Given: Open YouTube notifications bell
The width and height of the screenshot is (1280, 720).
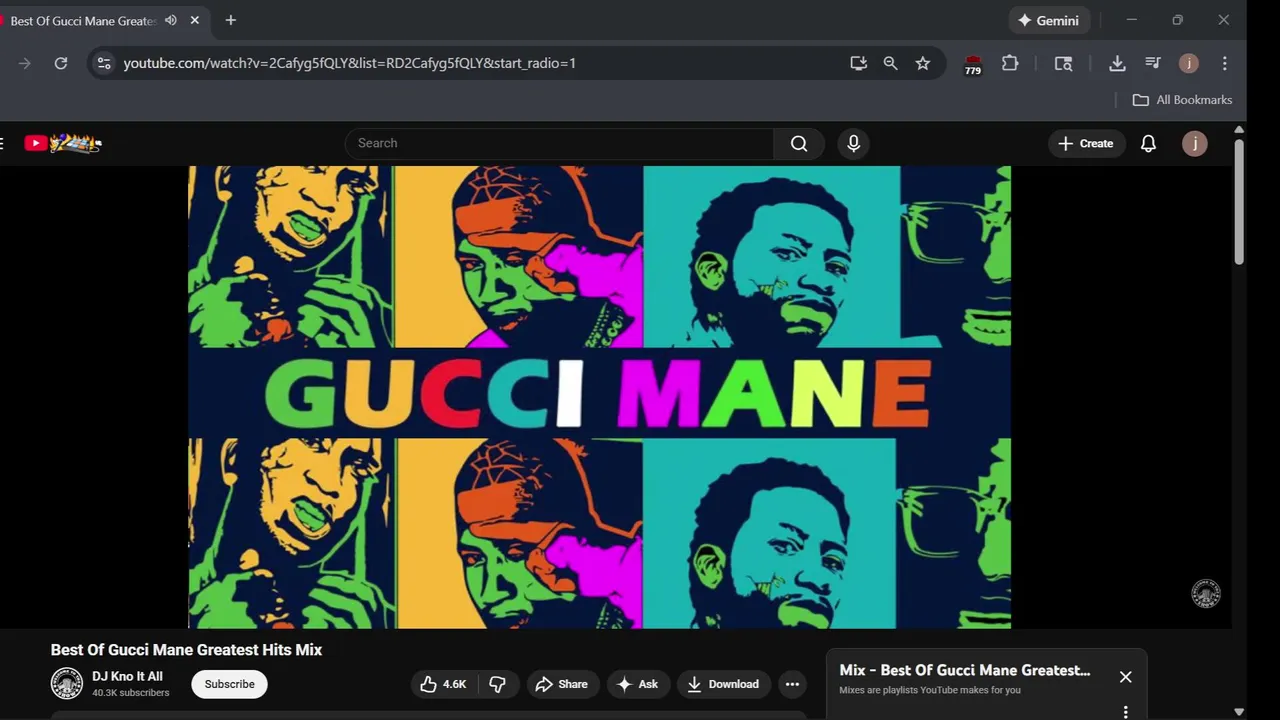Looking at the screenshot, I should (1148, 143).
